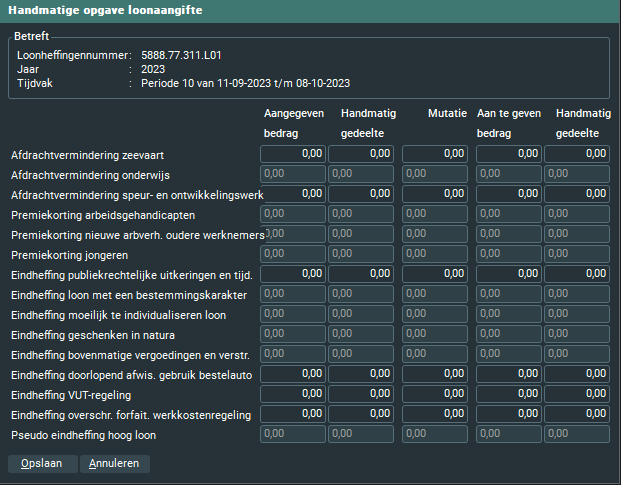The width and height of the screenshot is (621, 485).
Task: Click Aangegeven bedrag for forfait. werkkostenregeling row
Action: click(x=292, y=414)
